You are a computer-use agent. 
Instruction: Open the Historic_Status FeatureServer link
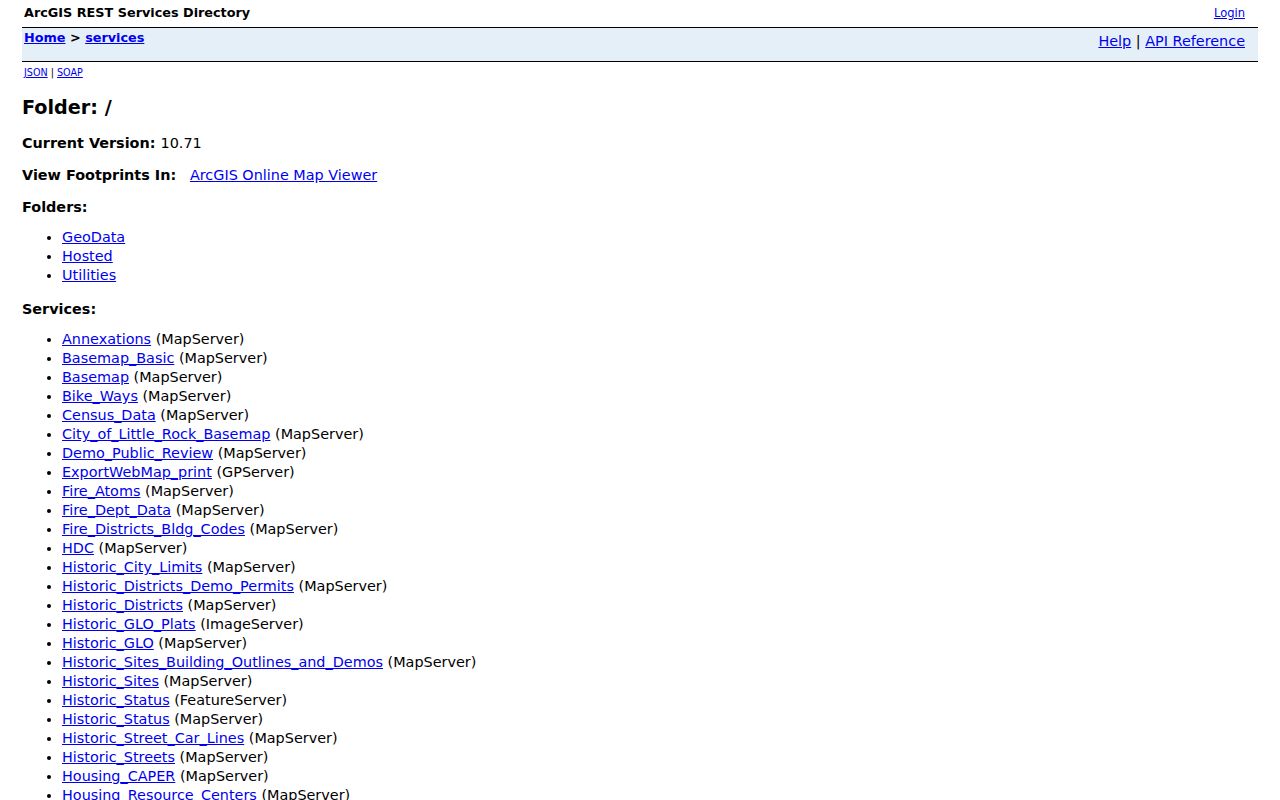(x=116, y=700)
